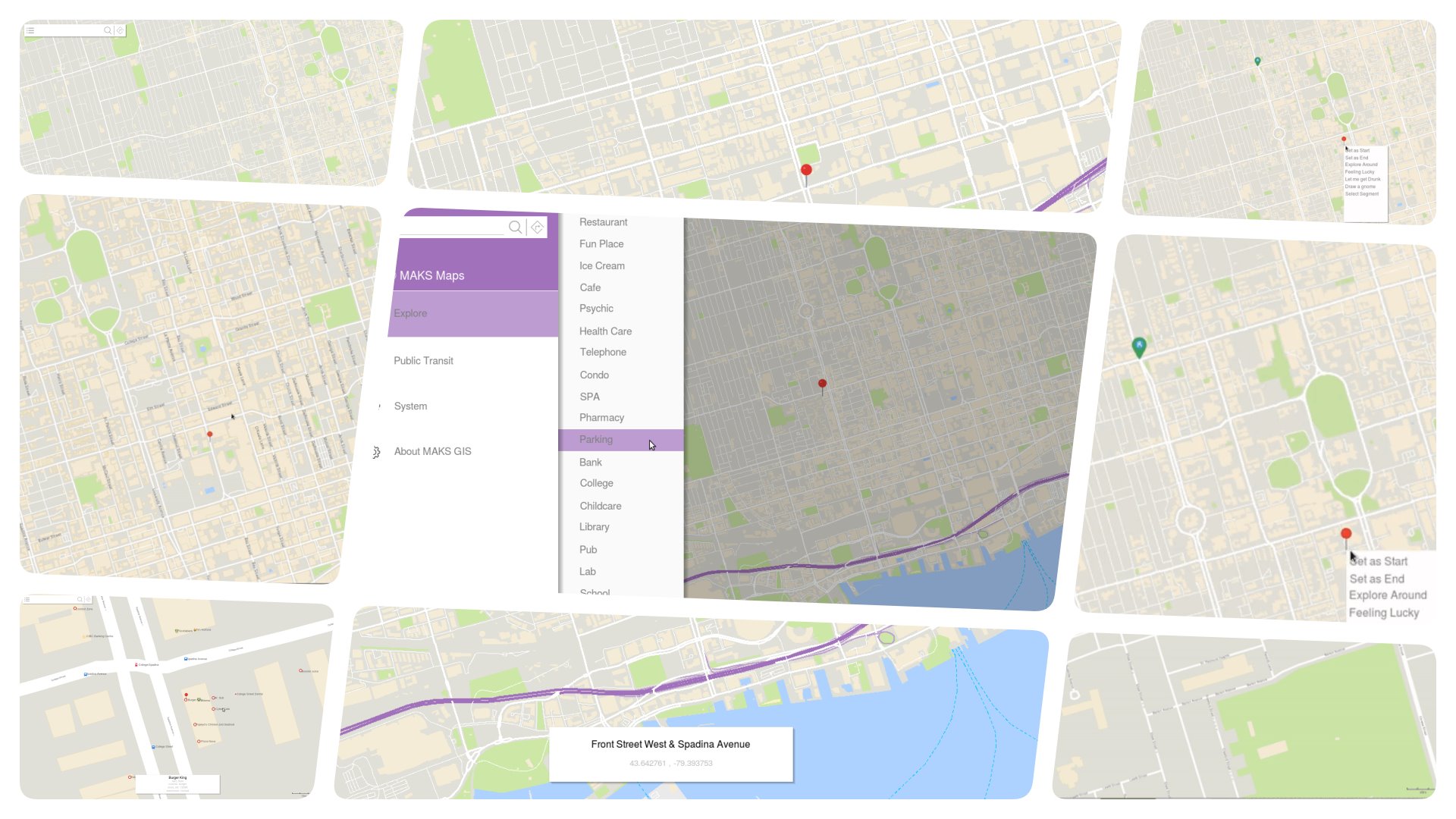Click the red pin above the context menu
Viewport: 1456px width, 819px height.
[1345, 534]
